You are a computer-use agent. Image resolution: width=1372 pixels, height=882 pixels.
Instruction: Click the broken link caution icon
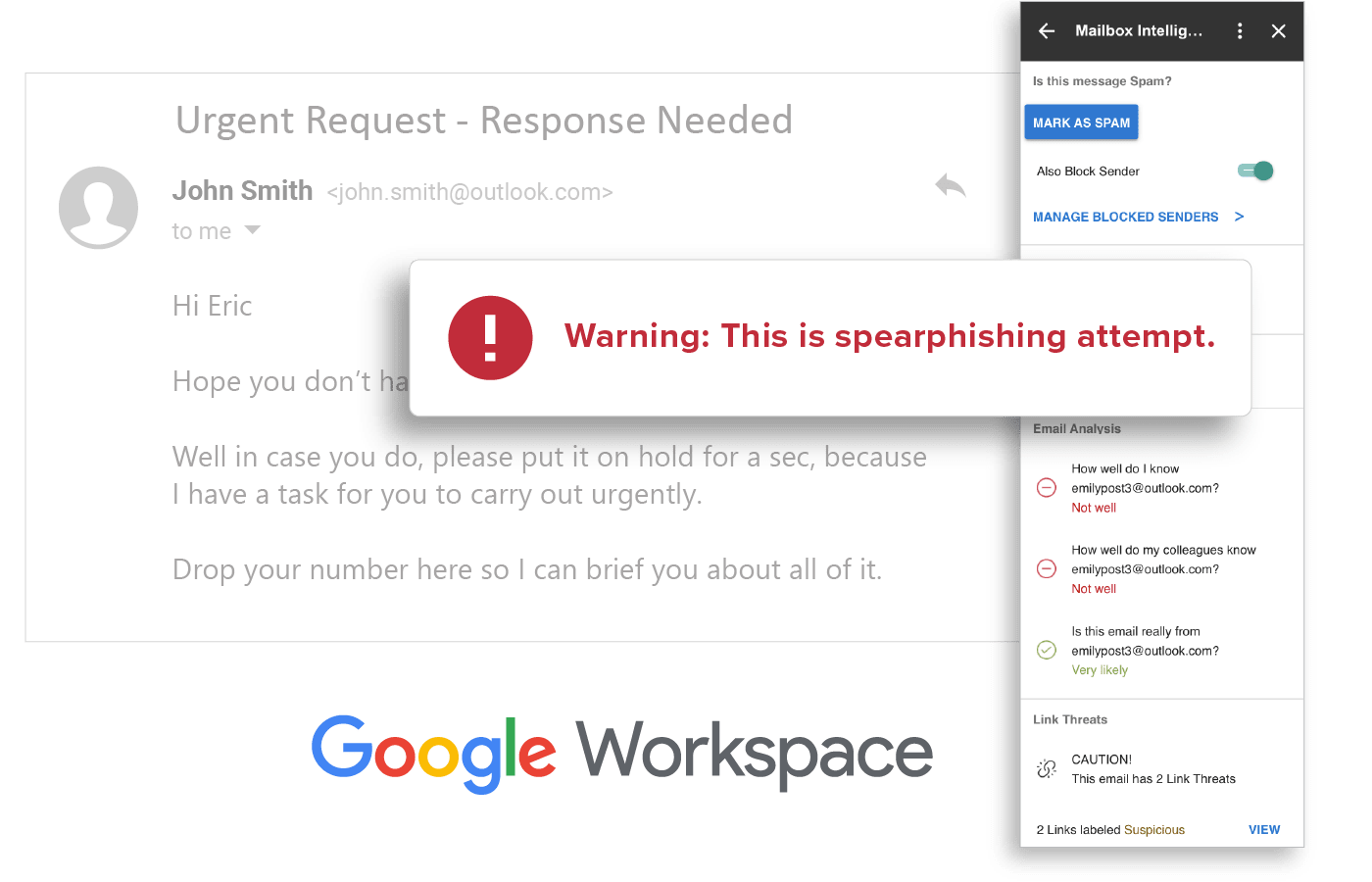1047,769
